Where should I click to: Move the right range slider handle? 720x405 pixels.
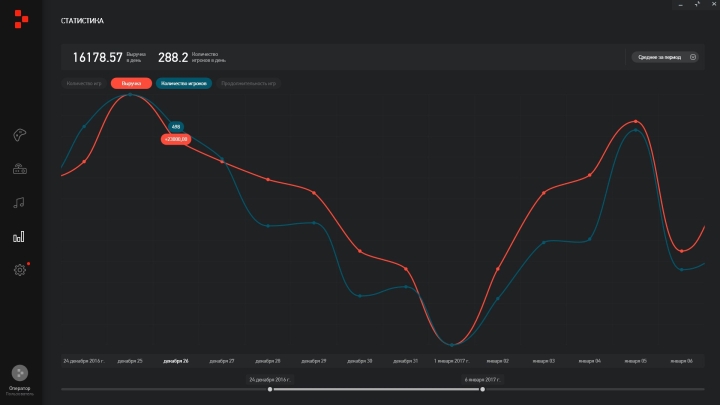[483, 389]
